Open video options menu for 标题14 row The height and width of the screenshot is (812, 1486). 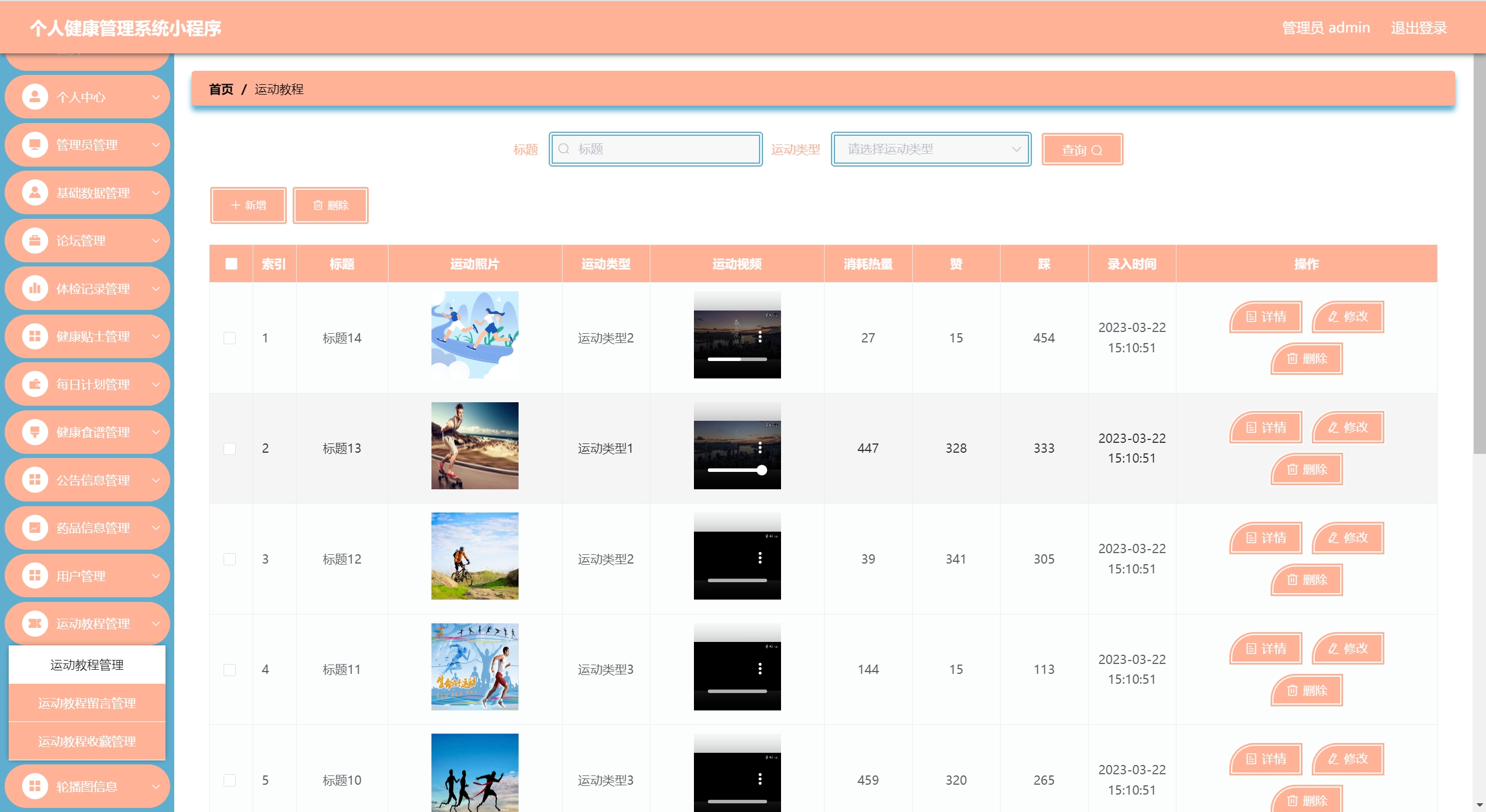760,337
